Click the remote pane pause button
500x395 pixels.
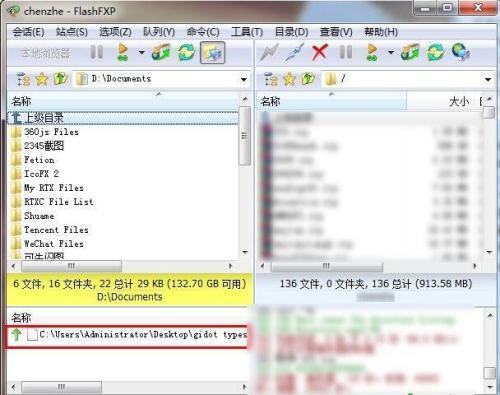tap(345, 53)
